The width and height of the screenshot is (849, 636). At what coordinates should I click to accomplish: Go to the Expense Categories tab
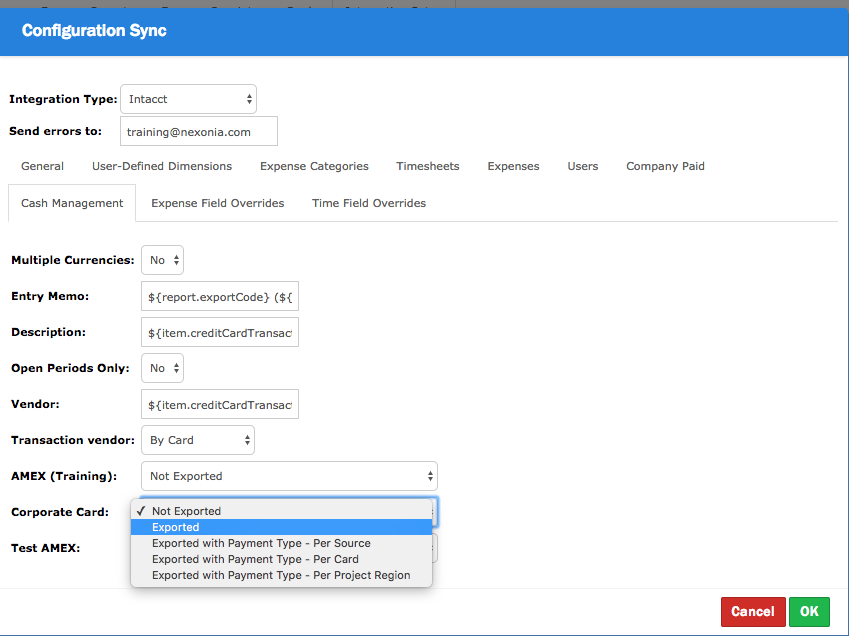[x=314, y=166]
